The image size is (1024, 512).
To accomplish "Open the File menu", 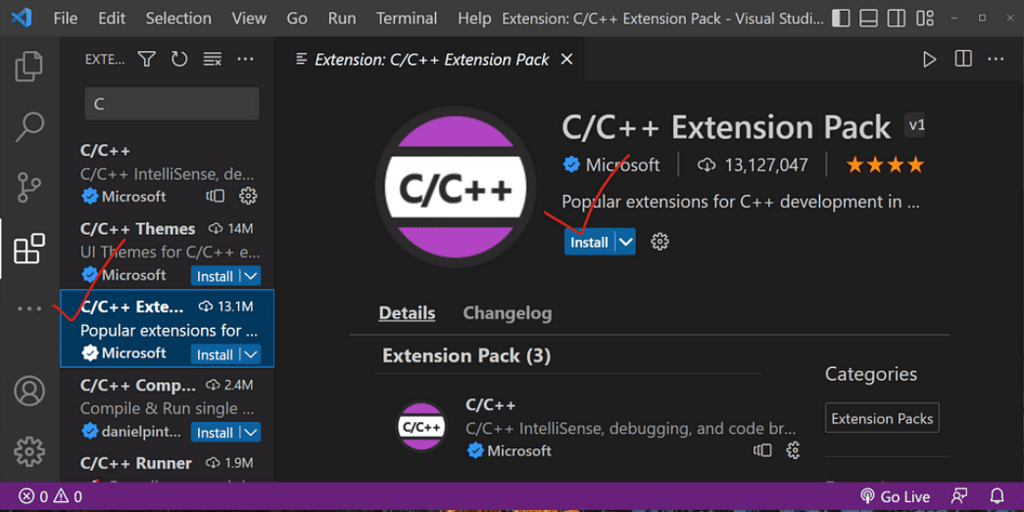I will (65, 18).
